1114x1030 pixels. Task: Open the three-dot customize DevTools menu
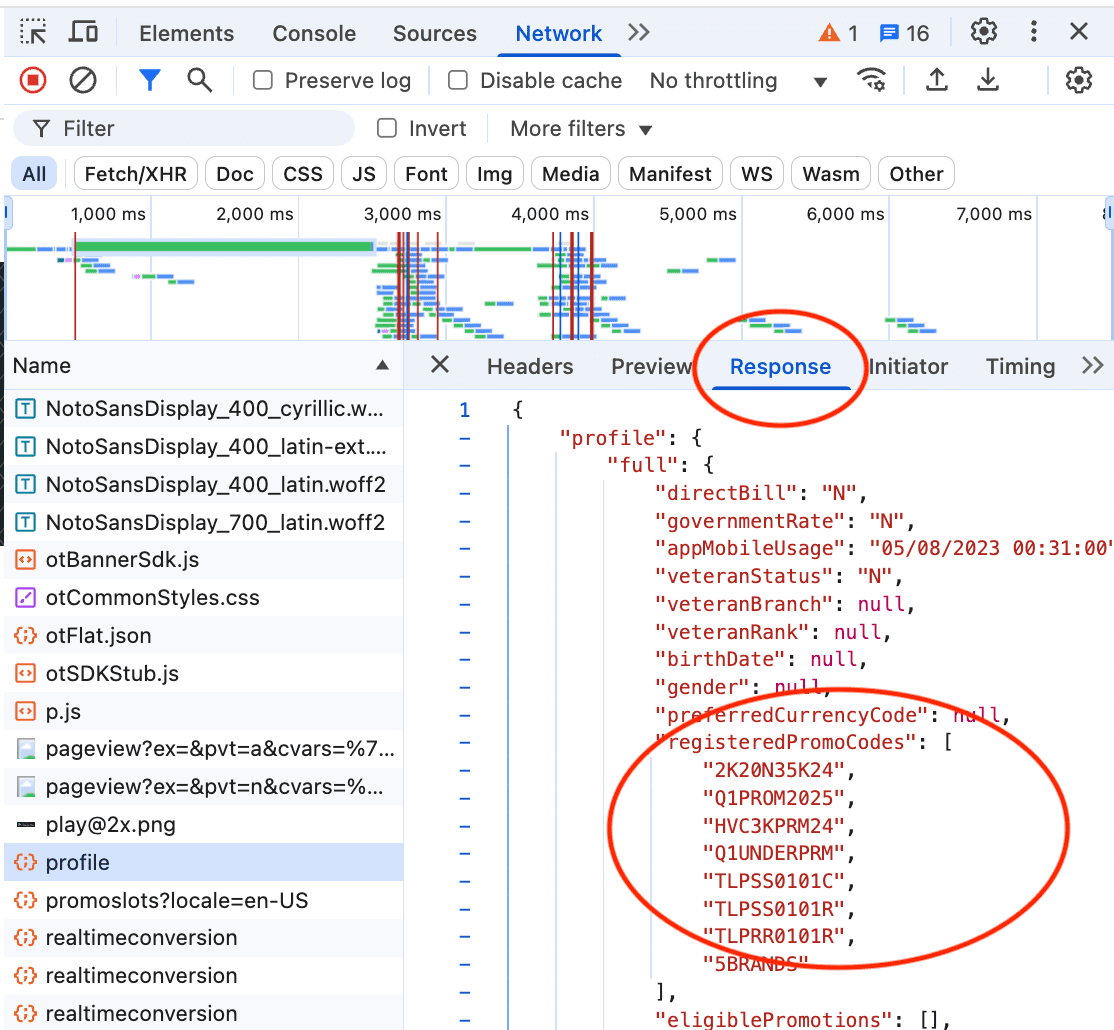(1034, 32)
